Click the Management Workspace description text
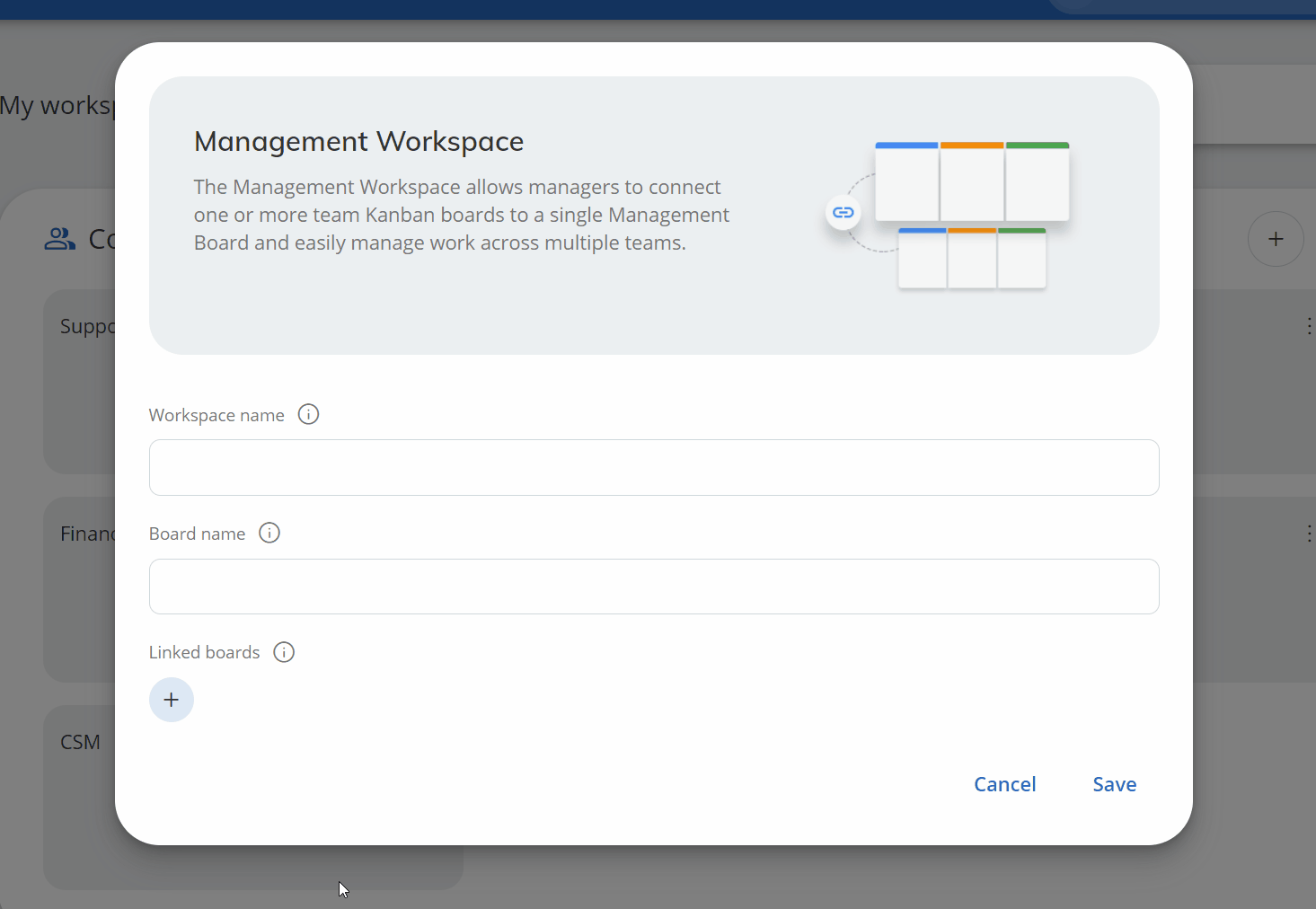The width and height of the screenshot is (1316, 909). [462, 215]
